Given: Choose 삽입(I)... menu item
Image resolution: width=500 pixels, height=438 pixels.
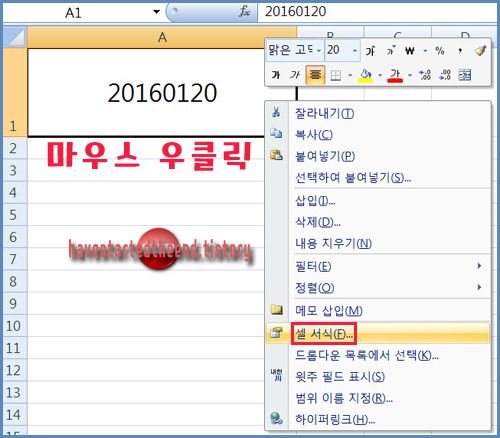Looking at the screenshot, I should tap(378, 200).
